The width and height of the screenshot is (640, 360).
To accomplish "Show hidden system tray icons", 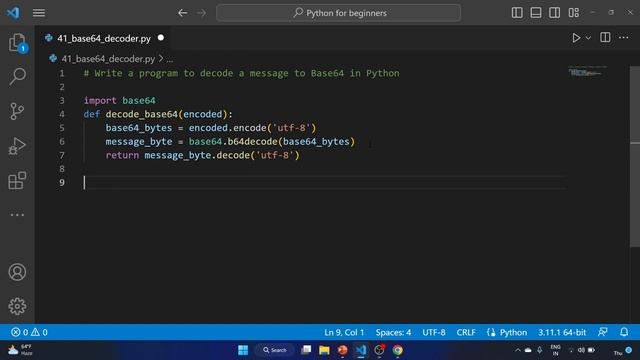I will pyautogui.click(x=518, y=350).
